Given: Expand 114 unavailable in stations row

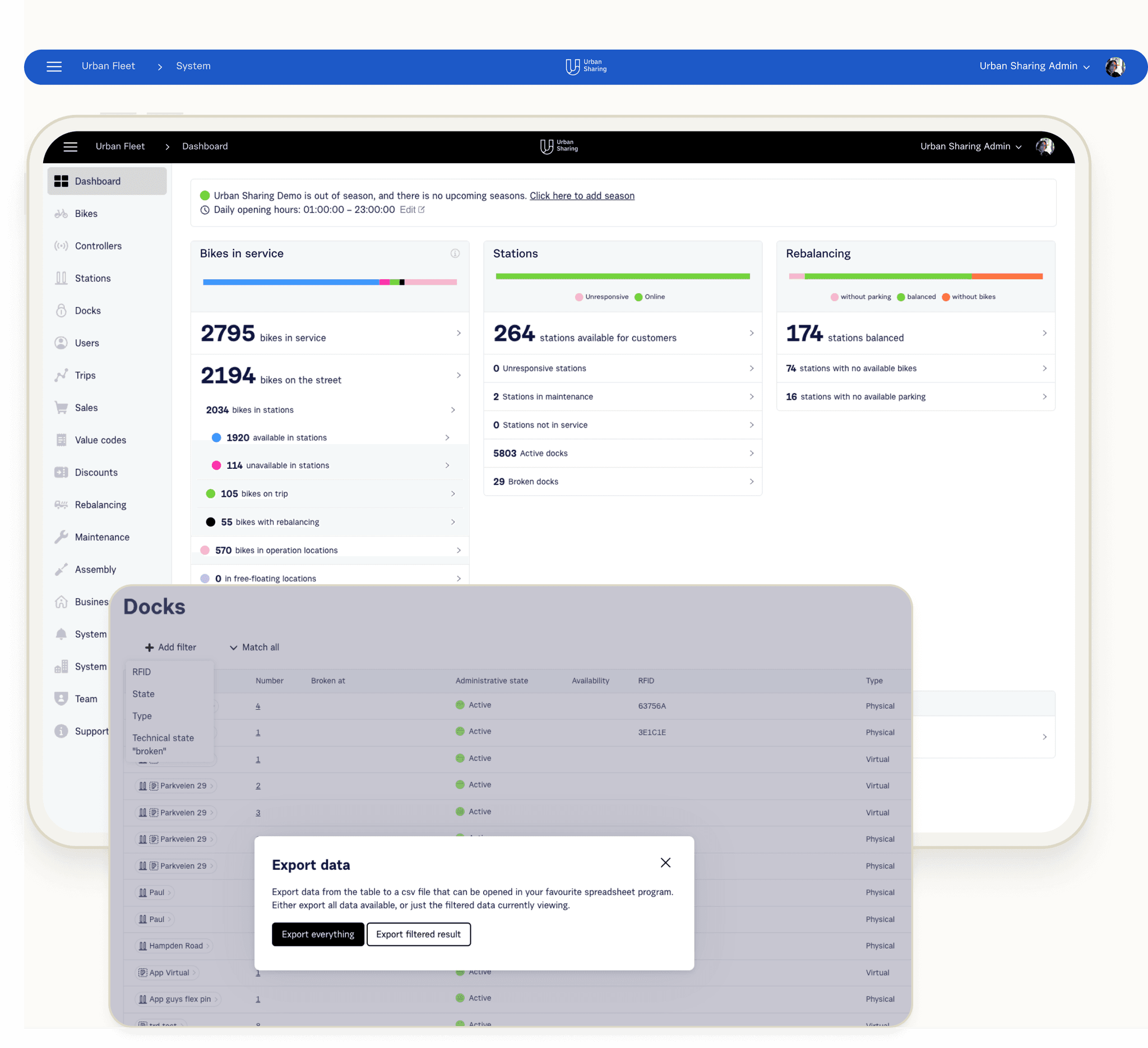Looking at the screenshot, I should tap(330, 465).
